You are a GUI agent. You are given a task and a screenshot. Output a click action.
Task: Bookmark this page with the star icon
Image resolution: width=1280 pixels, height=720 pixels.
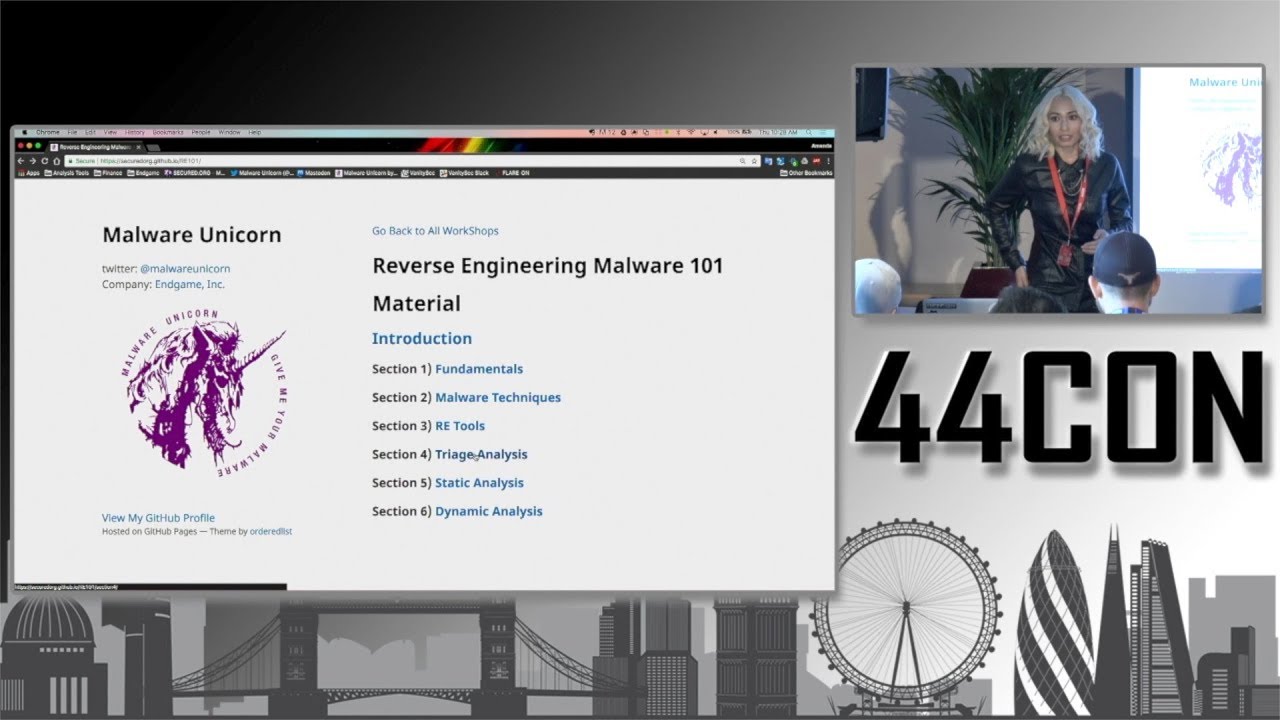point(755,161)
